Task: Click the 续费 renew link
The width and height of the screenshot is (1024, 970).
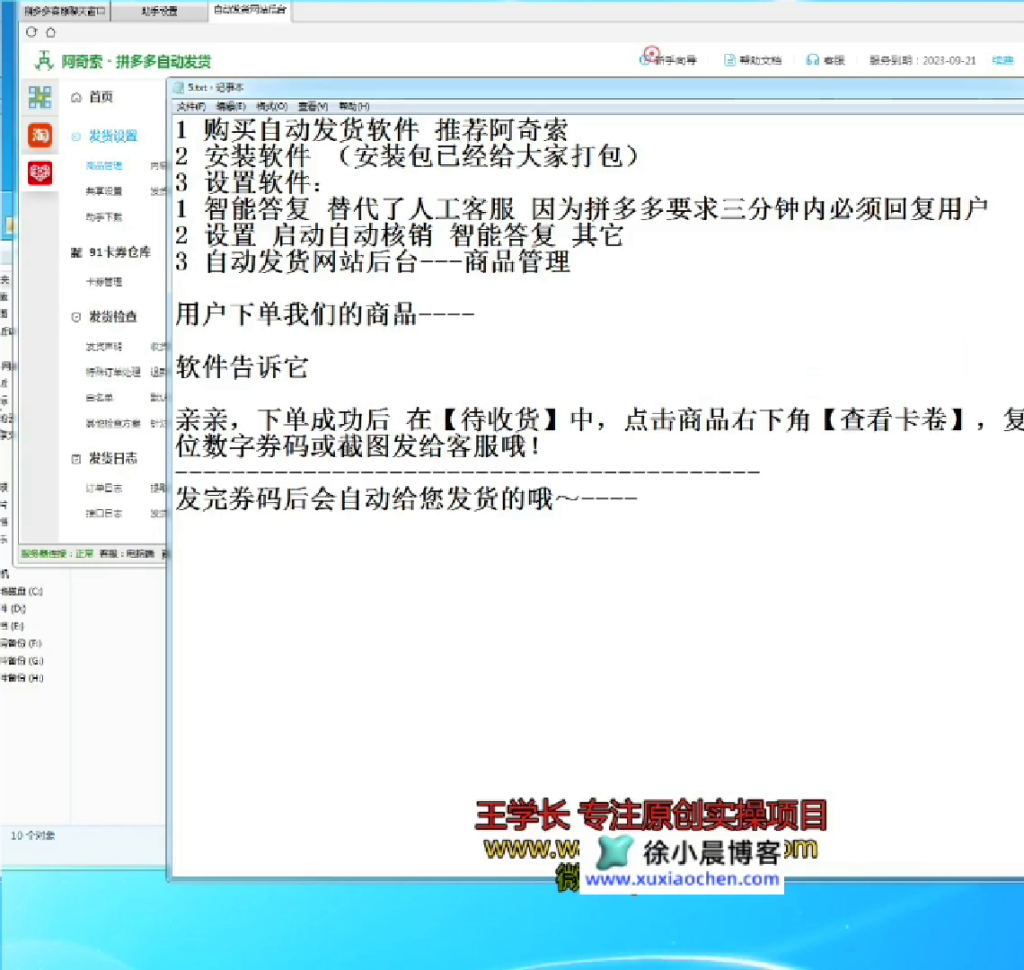Action: tap(1001, 60)
